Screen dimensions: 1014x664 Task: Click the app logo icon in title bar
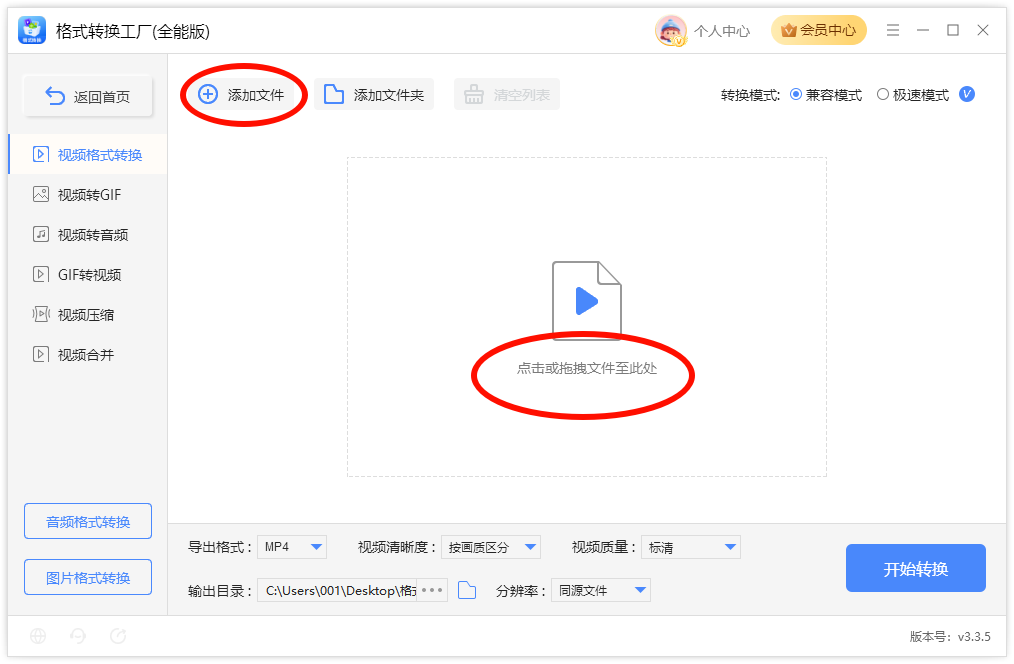[x=32, y=30]
